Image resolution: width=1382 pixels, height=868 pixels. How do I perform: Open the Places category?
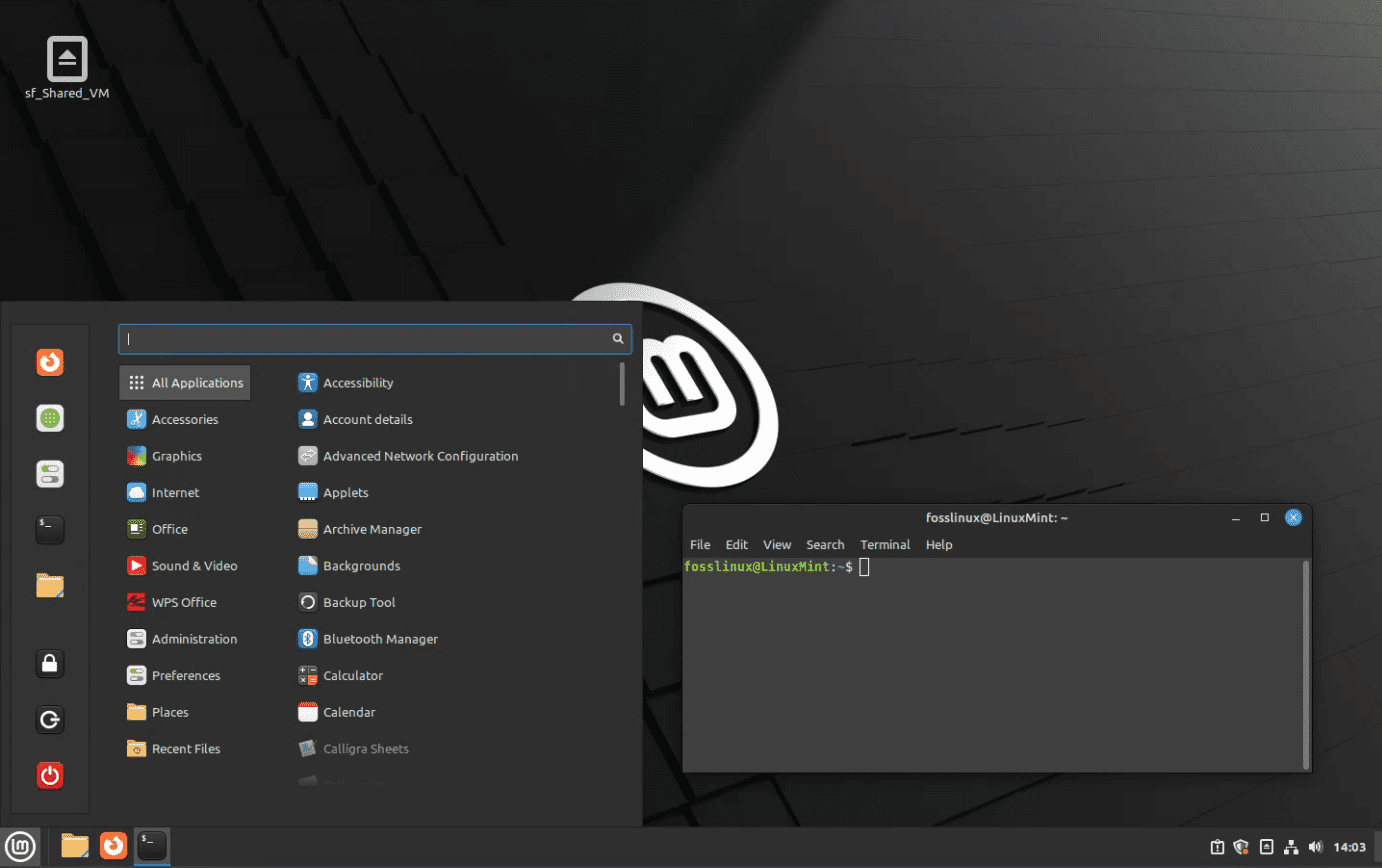158,712
